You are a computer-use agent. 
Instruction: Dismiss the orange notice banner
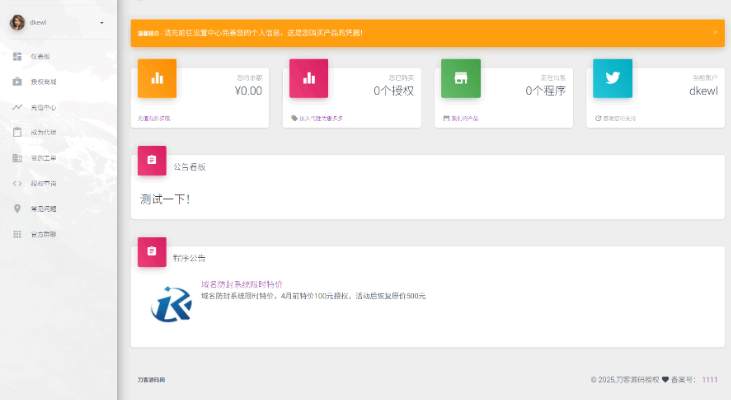(715, 32)
